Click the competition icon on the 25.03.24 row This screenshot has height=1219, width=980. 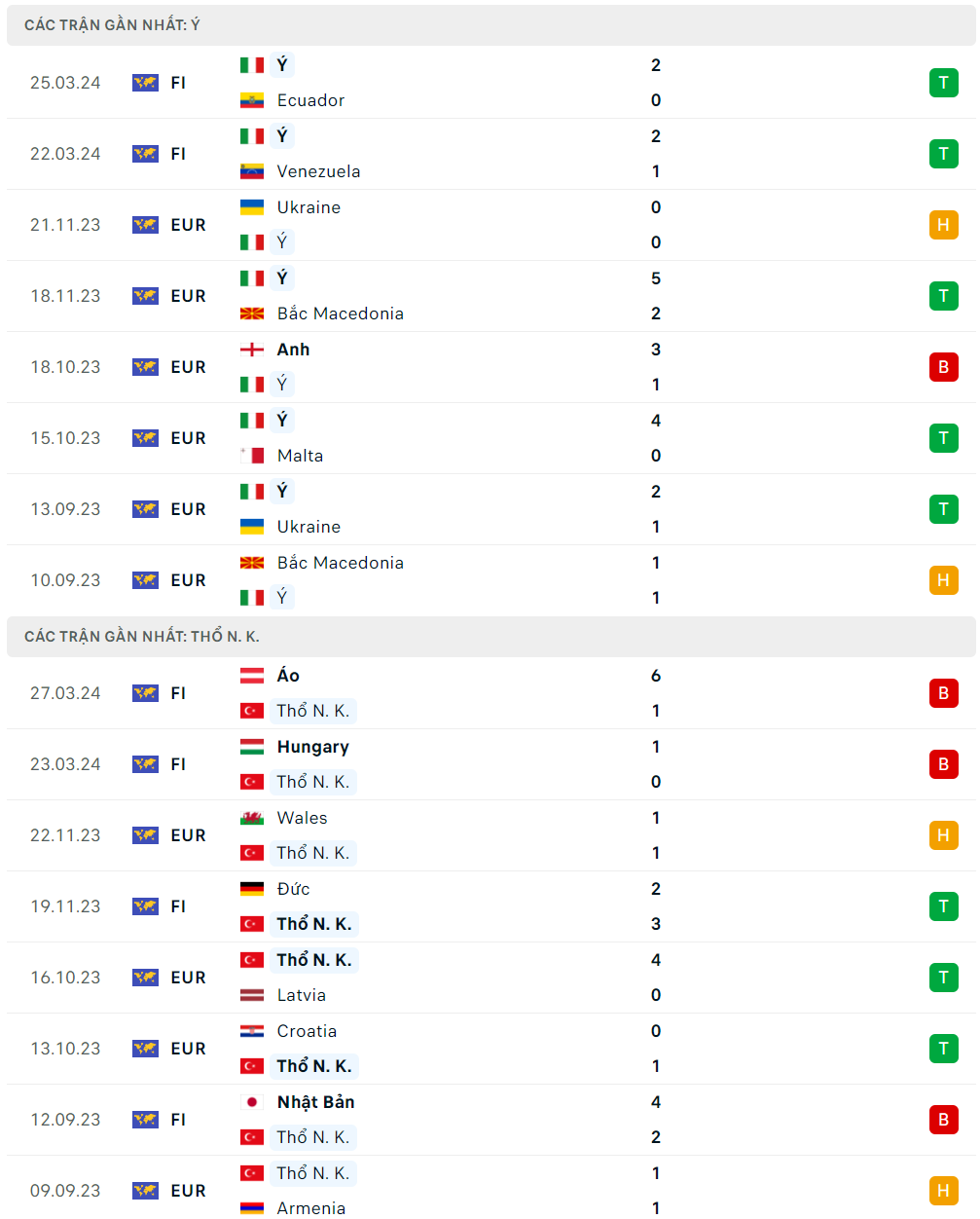point(145,83)
